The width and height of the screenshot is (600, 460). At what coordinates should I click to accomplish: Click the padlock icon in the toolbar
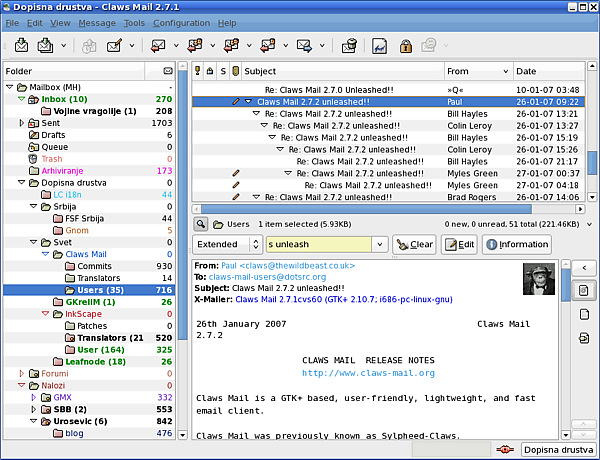click(x=406, y=46)
